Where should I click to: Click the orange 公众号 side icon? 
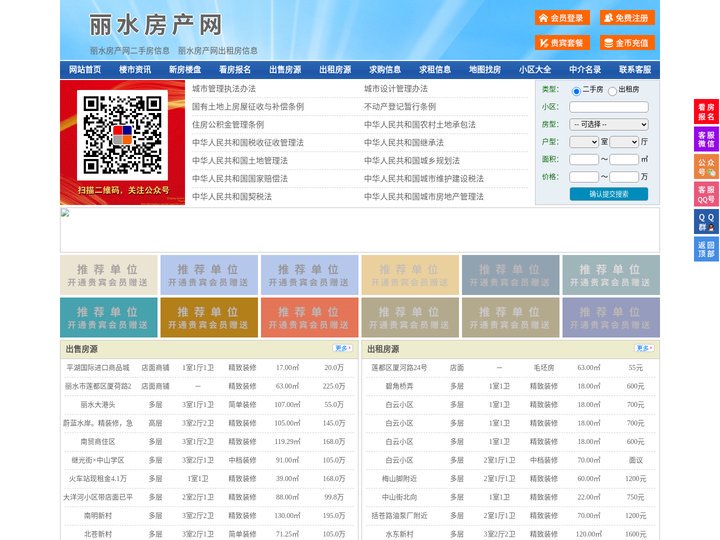point(706,167)
